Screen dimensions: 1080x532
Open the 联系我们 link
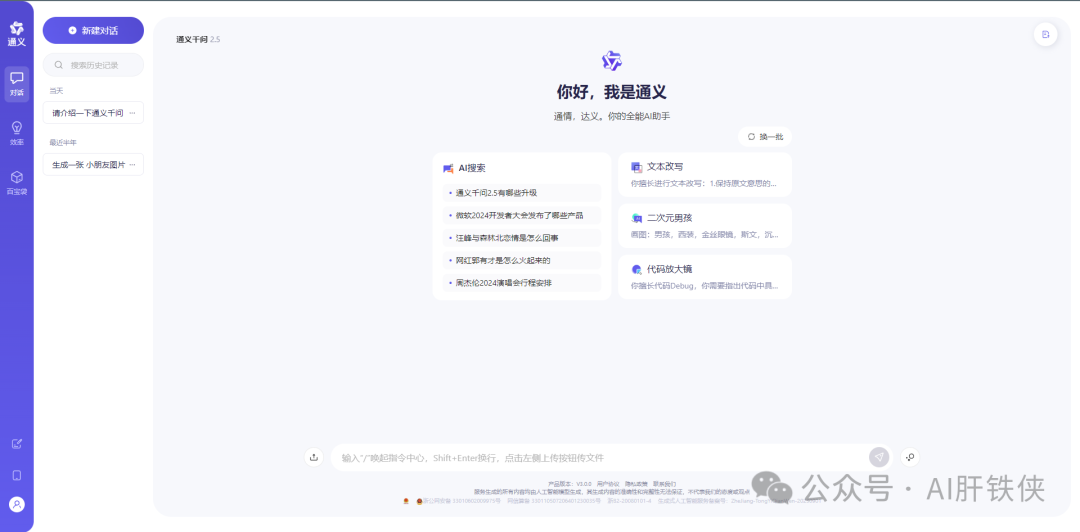tap(665, 484)
